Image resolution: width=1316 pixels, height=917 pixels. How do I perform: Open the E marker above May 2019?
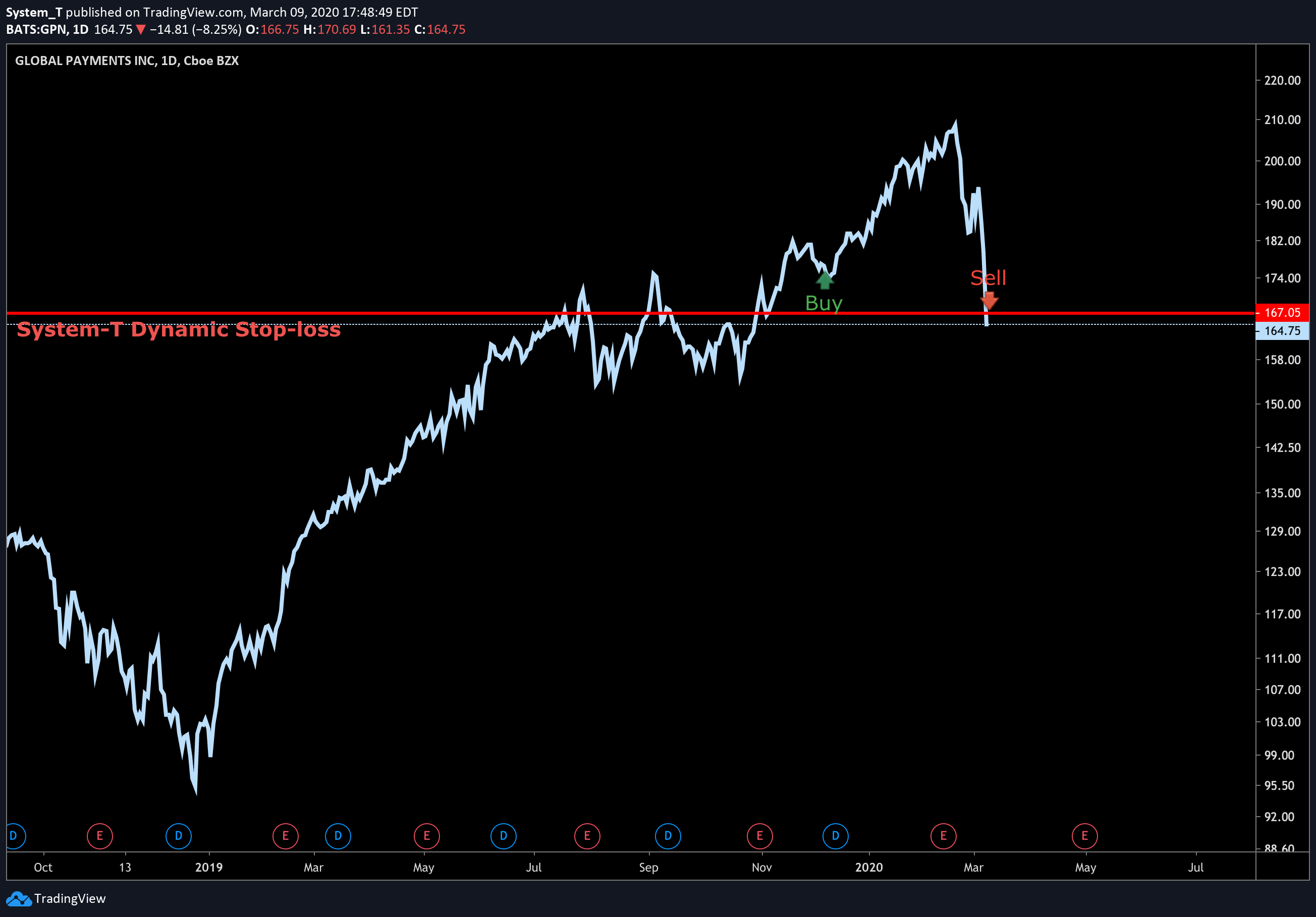click(x=427, y=836)
